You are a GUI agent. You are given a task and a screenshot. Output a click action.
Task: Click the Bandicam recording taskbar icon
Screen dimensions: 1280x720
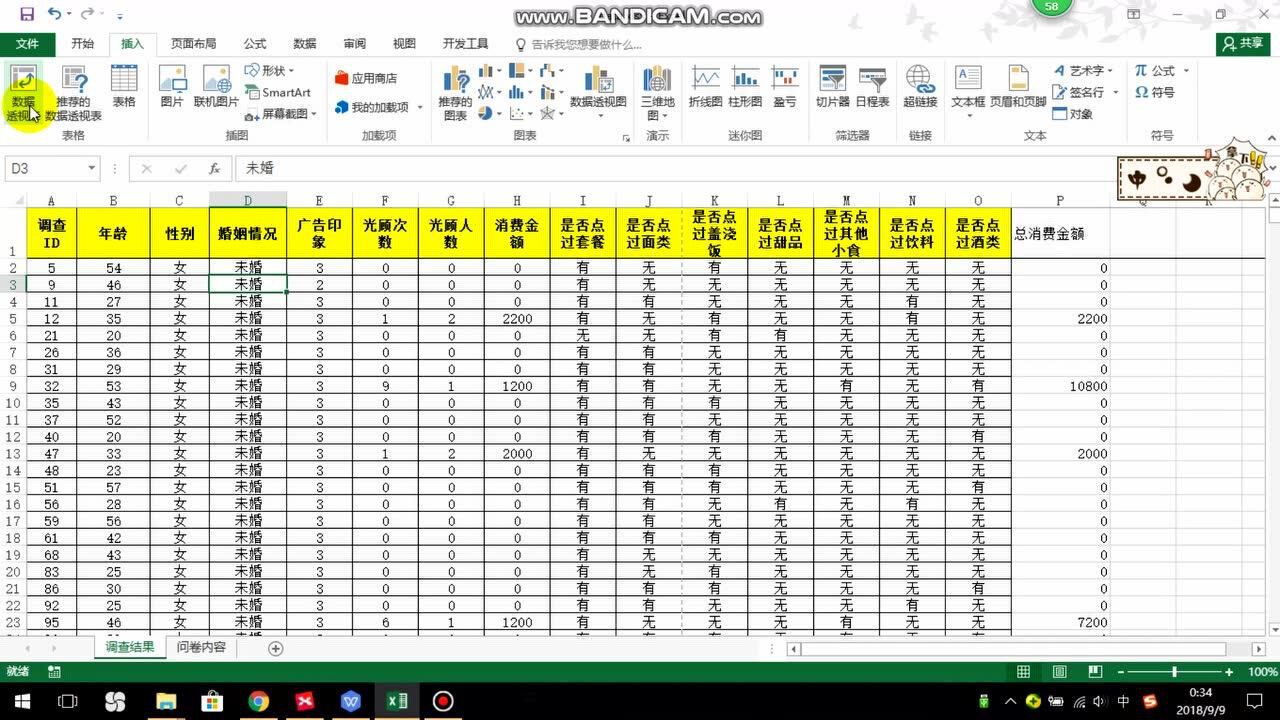point(443,701)
